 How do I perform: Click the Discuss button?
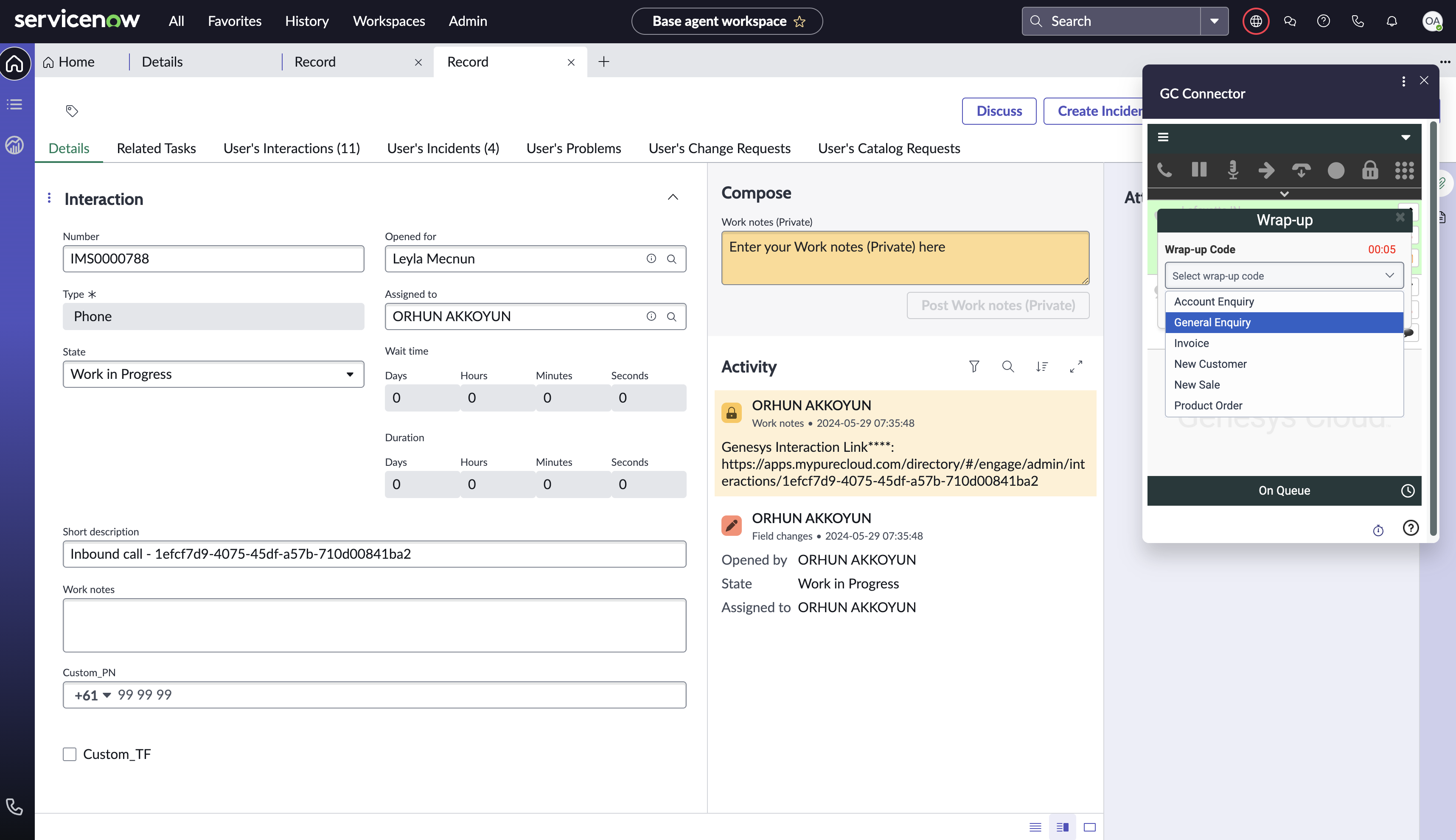click(999, 111)
